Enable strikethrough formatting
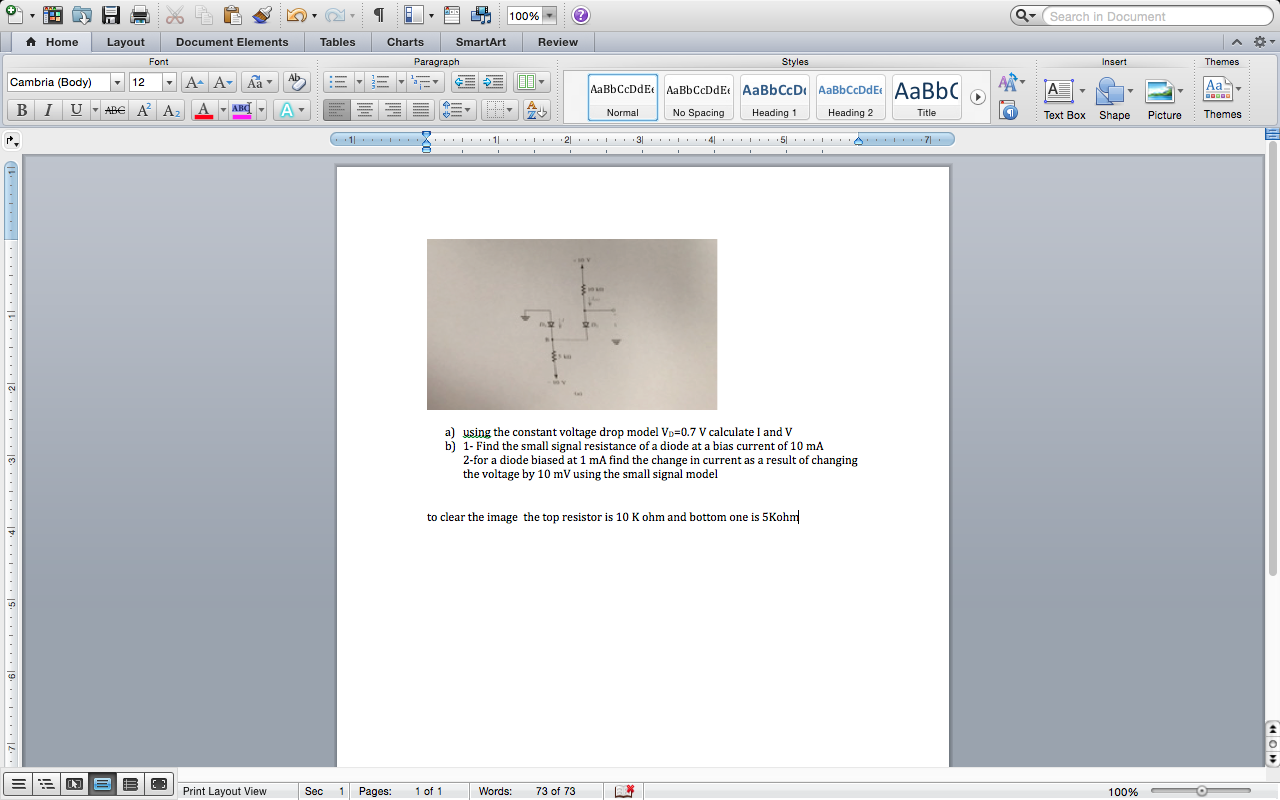 tap(115, 110)
